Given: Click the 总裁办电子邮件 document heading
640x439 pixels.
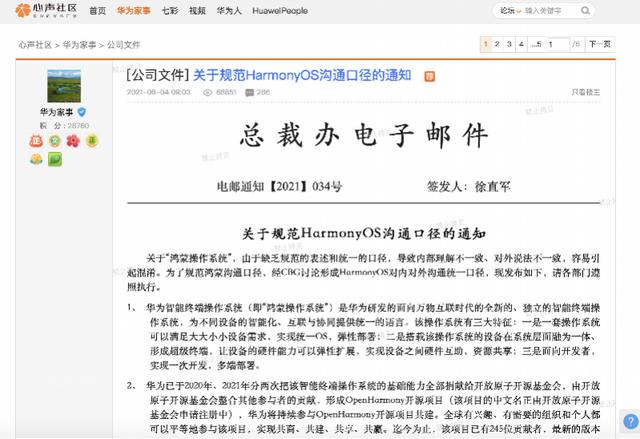Looking at the screenshot, I should coord(364,135).
